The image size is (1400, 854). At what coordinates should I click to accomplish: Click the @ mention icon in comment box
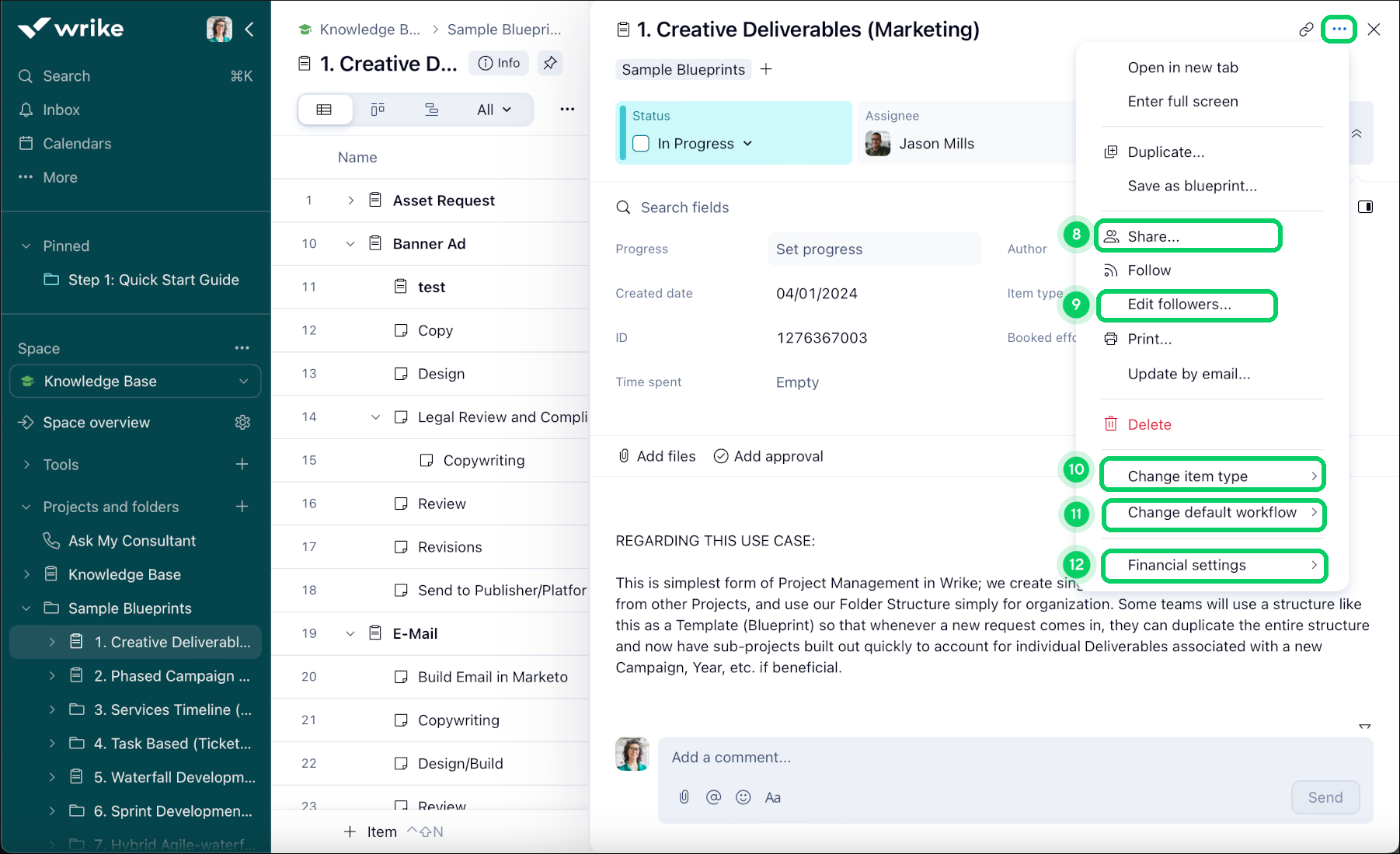(x=713, y=797)
